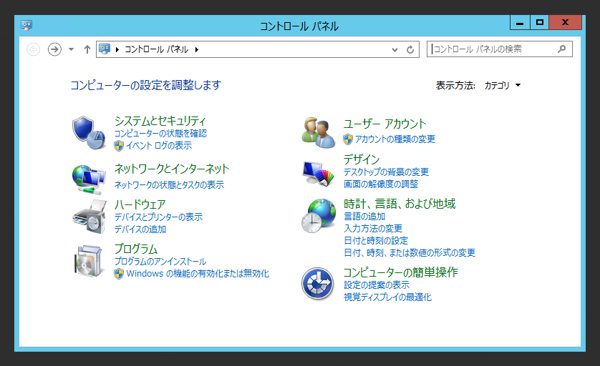Go up one level with the Up arrow
600x366 pixels.
point(87,49)
